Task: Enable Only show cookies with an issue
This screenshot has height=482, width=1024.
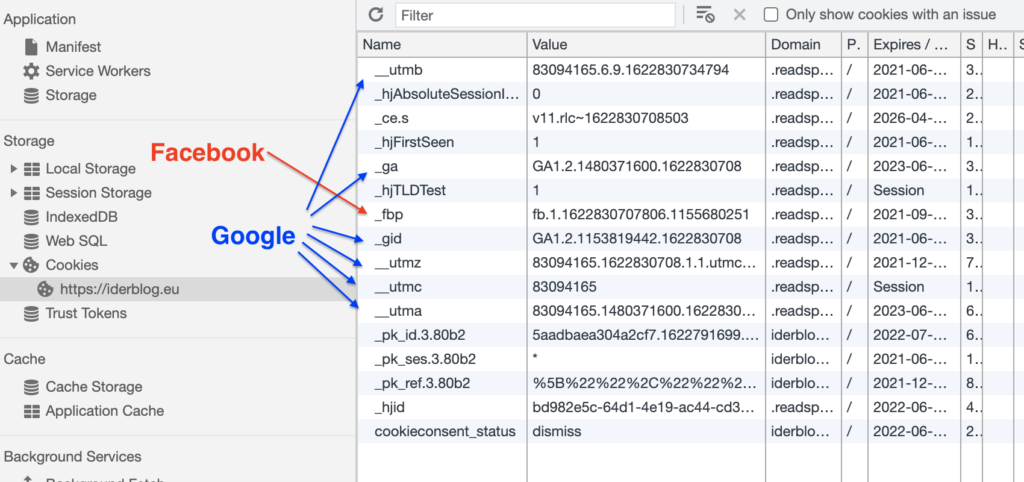Action: [771, 14]
